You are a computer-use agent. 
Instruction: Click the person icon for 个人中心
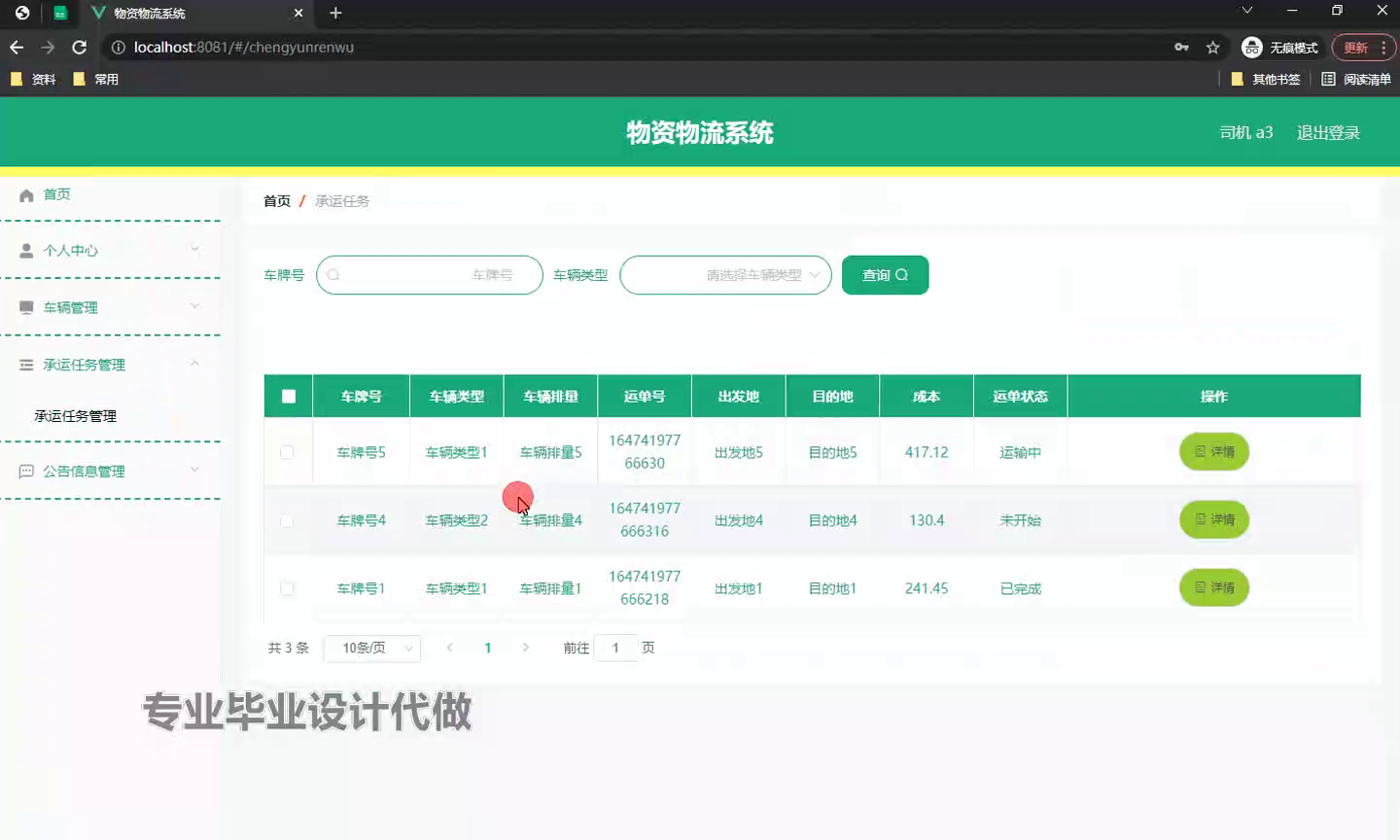26,251
